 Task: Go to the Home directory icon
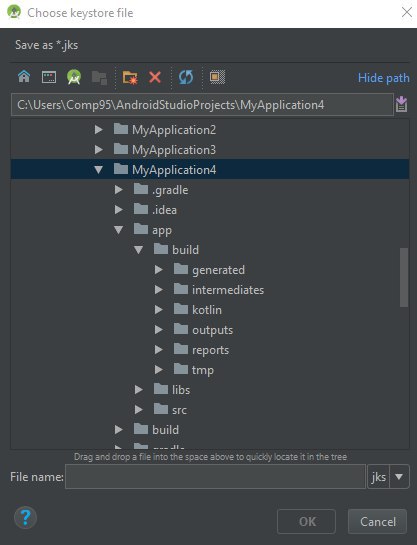(x=24, y=76)
